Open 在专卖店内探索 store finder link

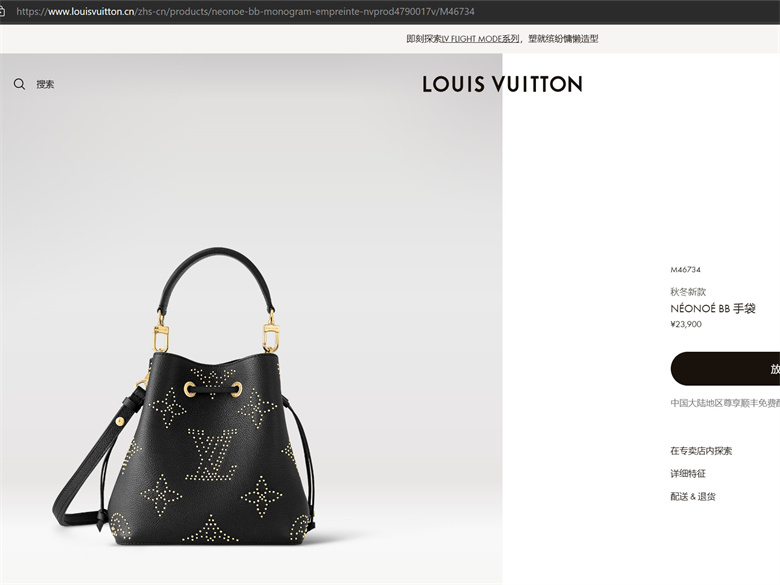pyautogui.click(x=701, y=451)
